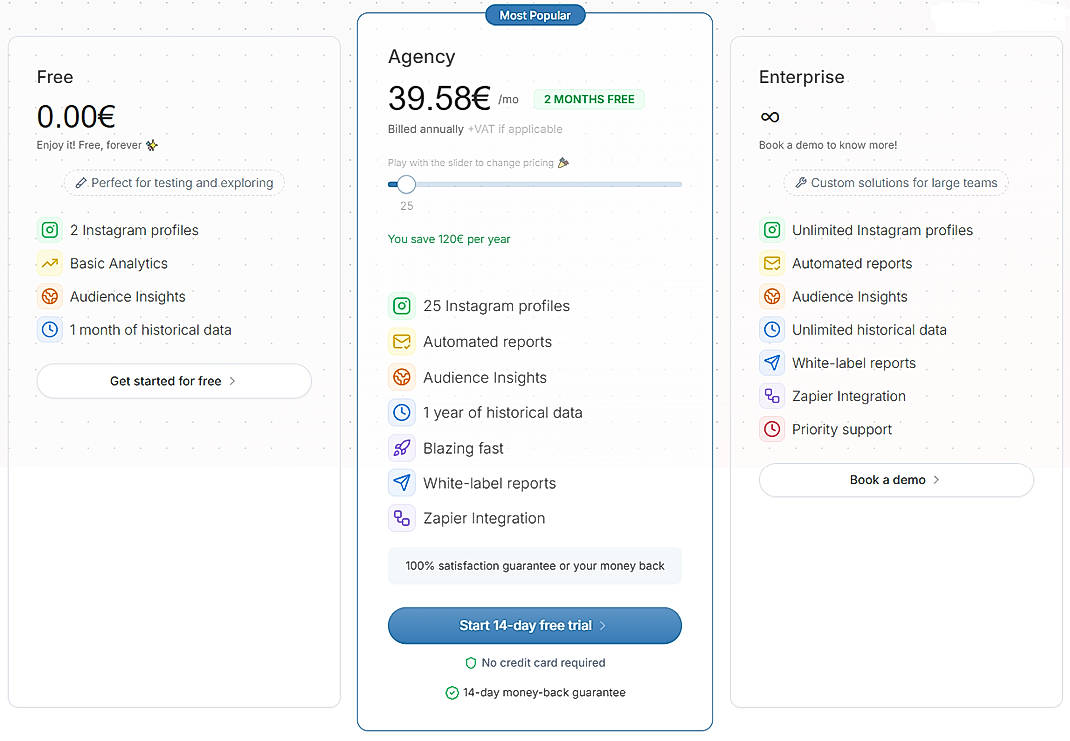The image size is (1070, 741).
Task: Click the Agency plan title
Action: [422, 57]
